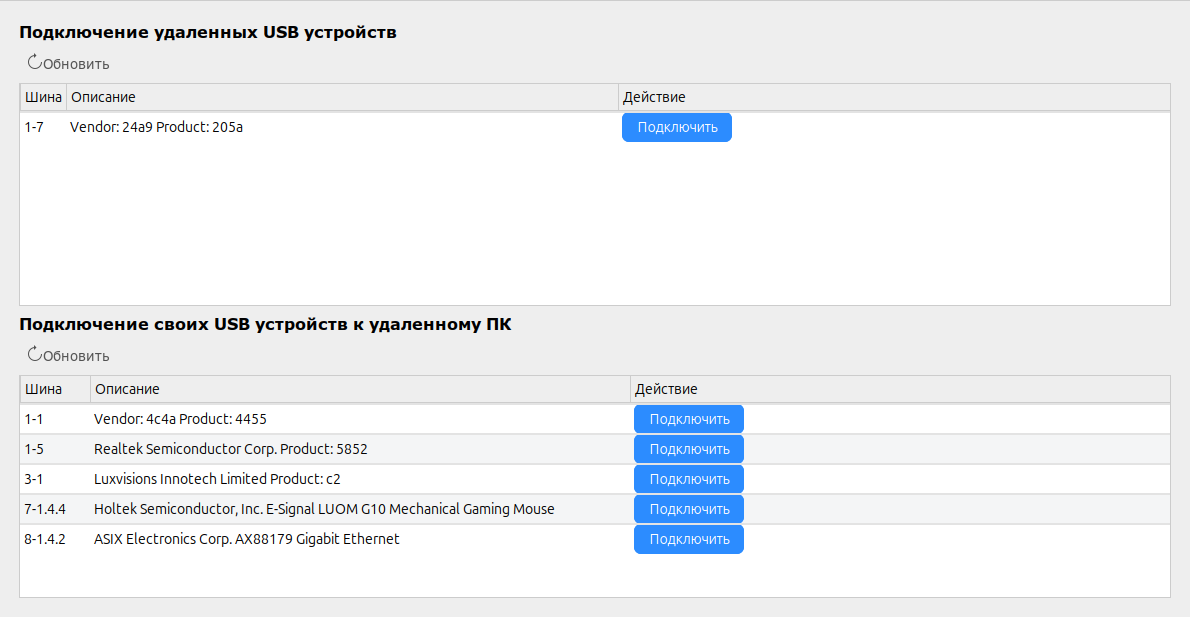Connect the ASIX AX88179 Gigabit Ethernet adapter

pyautogui.click(x=688, y=539)
